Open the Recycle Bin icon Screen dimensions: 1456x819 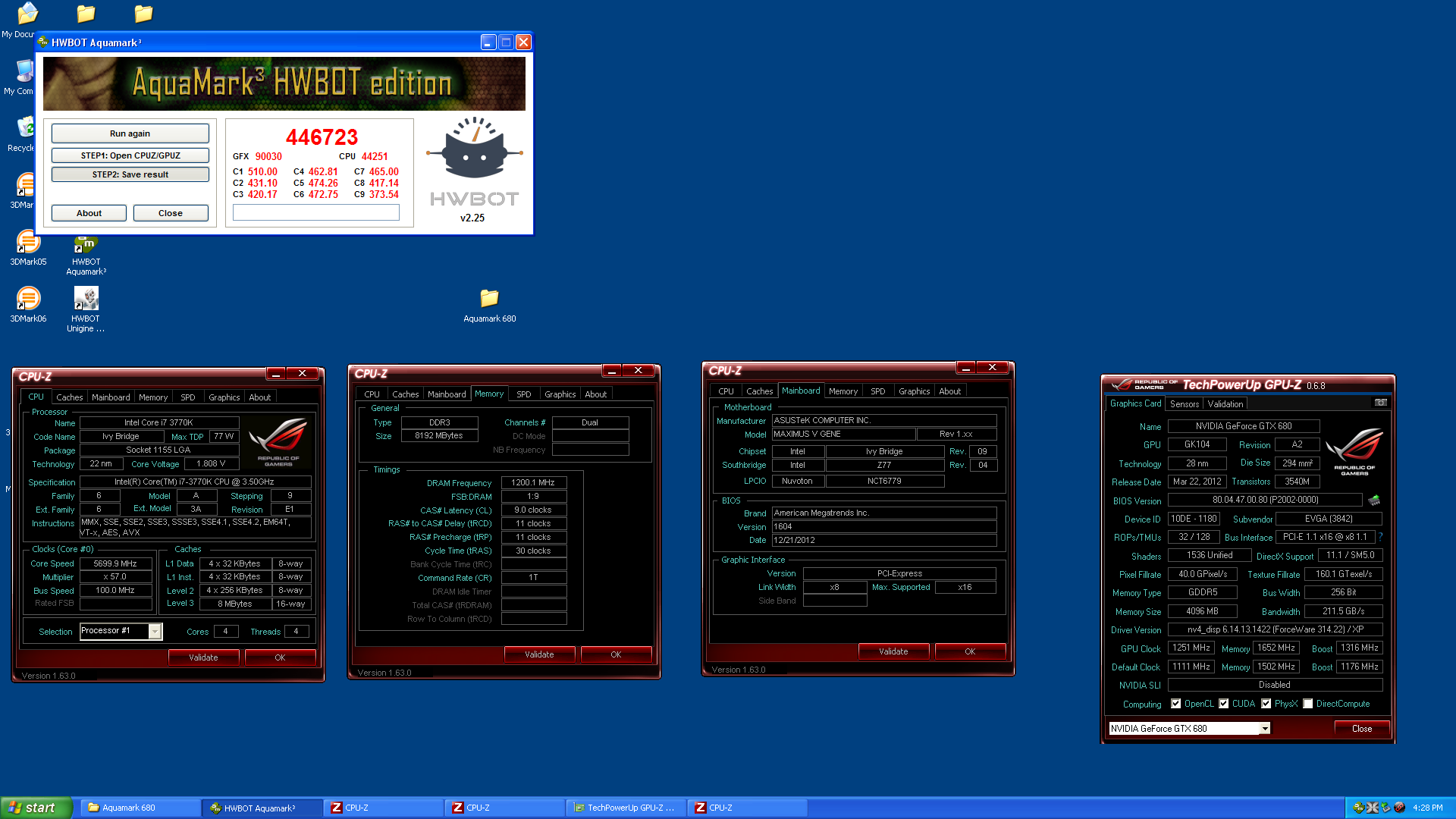tap(21, 134)
